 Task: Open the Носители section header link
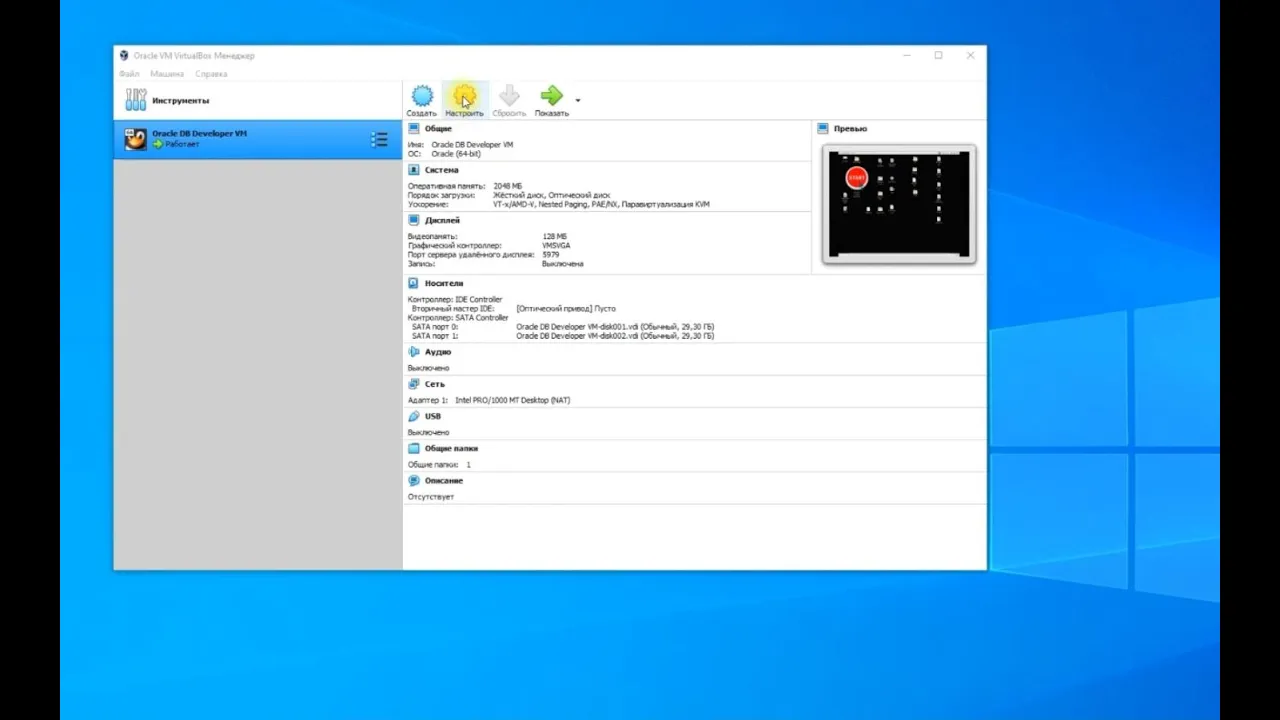pos(444,284)
